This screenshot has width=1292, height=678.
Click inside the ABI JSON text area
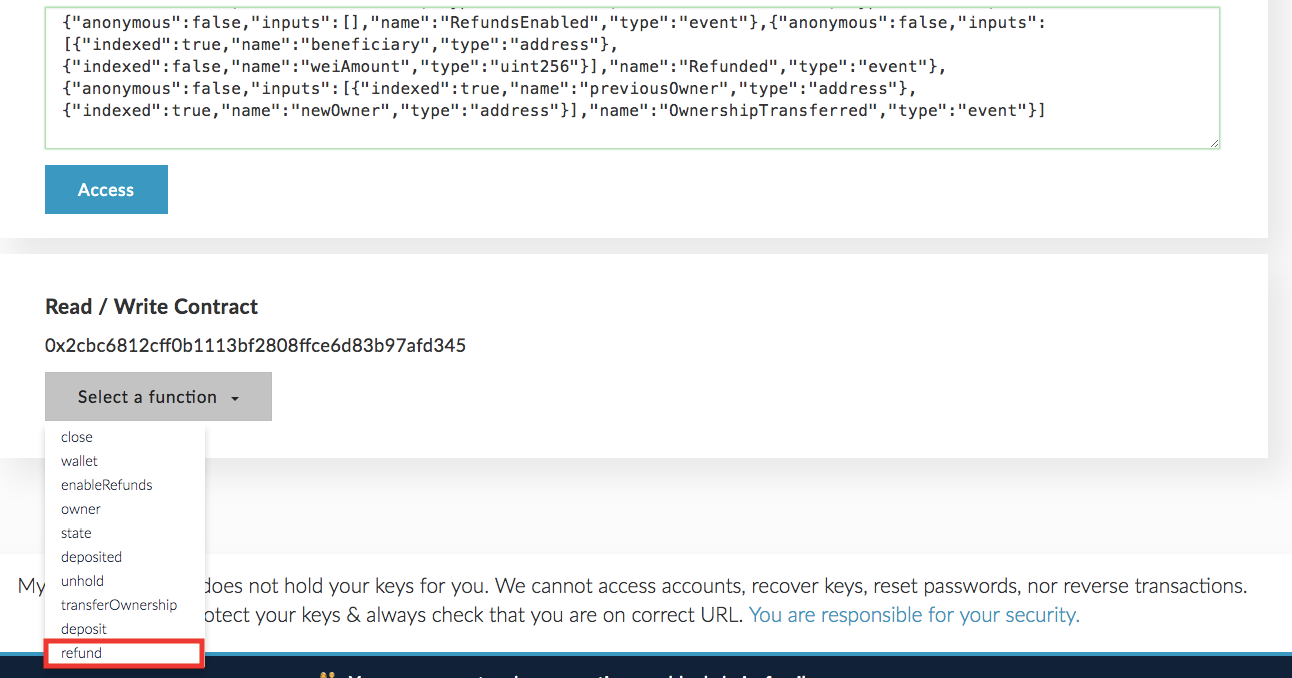[x=630, y=130]
